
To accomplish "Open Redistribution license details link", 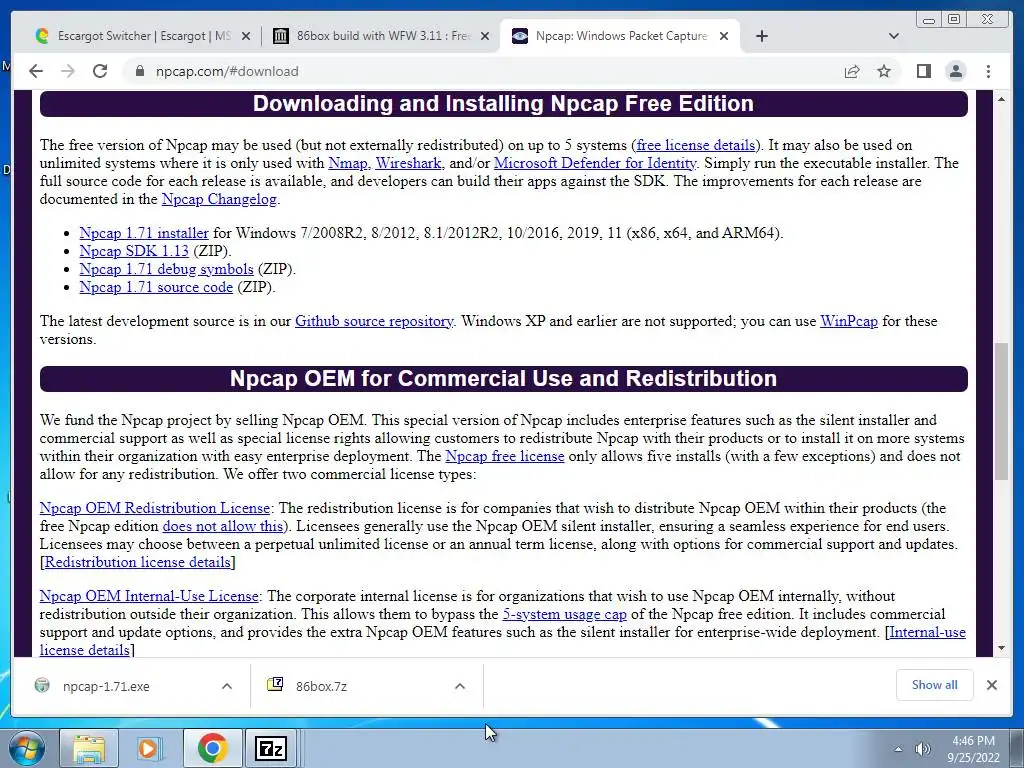I will pos(138,562).
